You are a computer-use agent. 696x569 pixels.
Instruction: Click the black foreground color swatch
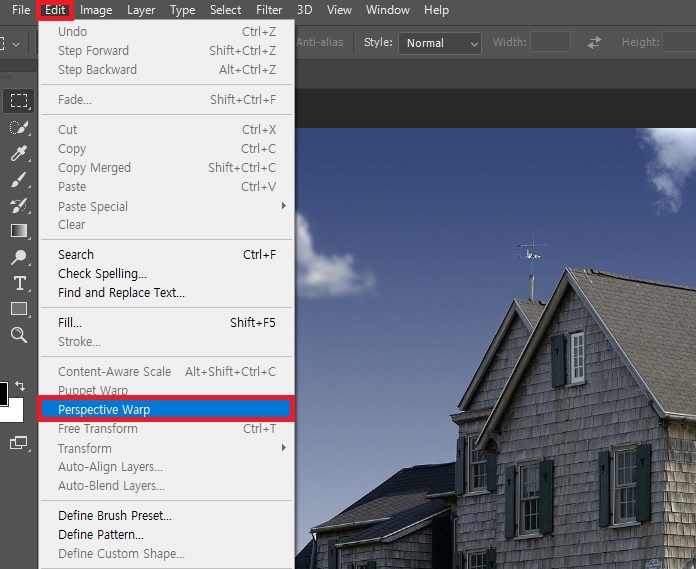coord(3,393)
